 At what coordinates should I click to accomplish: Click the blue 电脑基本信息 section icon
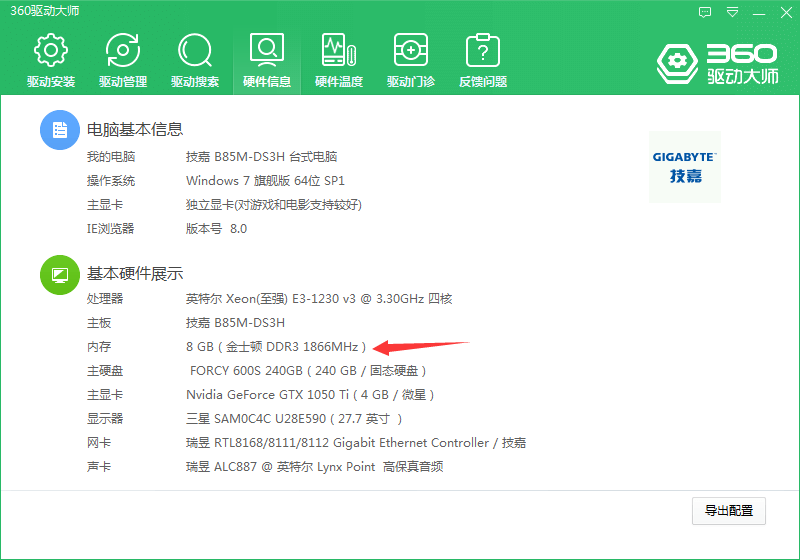(x=59, y=131)
